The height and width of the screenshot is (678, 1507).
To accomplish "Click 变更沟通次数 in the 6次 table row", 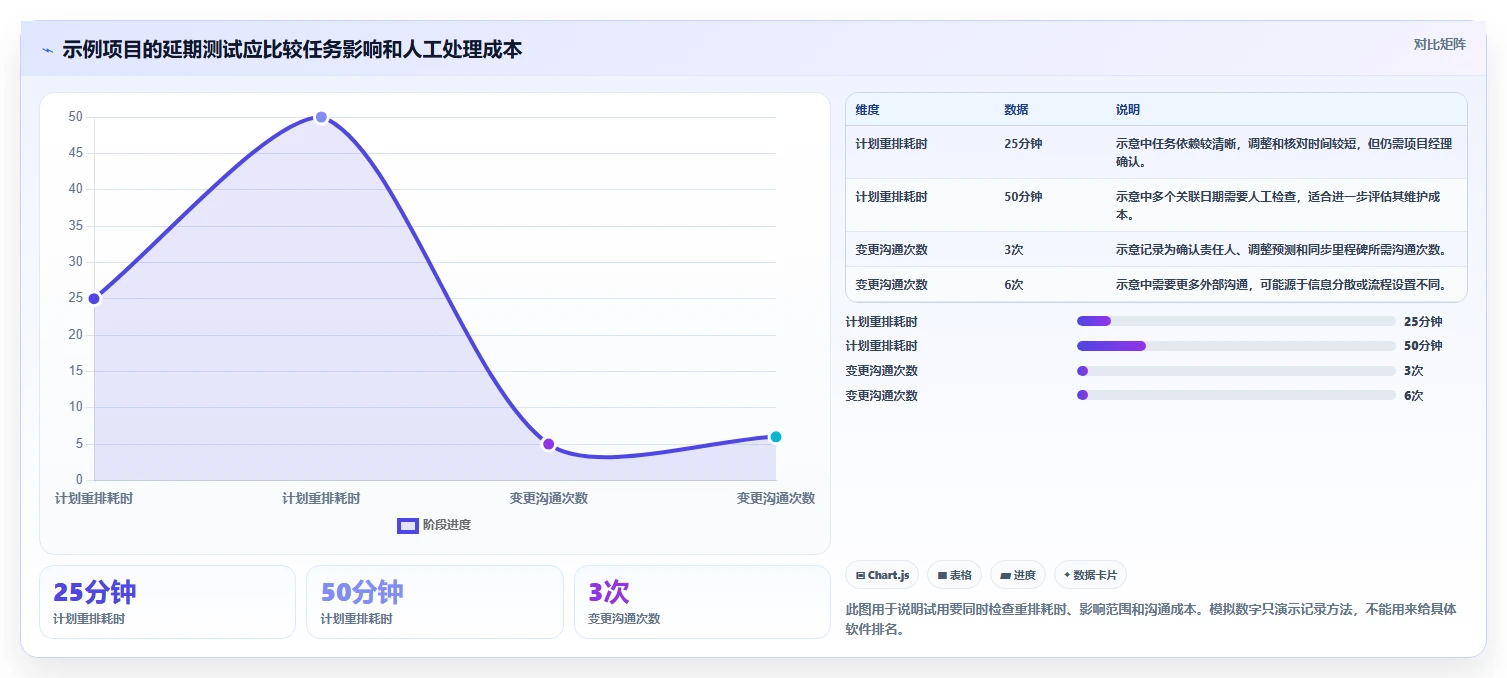I will click(892, 285).
